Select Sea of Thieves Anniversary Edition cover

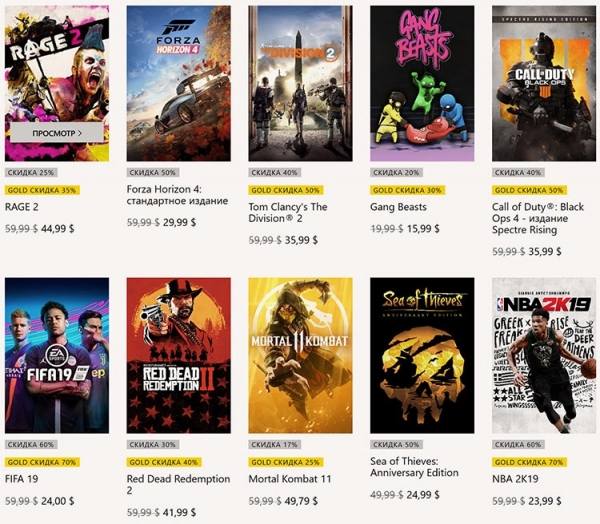422,355
